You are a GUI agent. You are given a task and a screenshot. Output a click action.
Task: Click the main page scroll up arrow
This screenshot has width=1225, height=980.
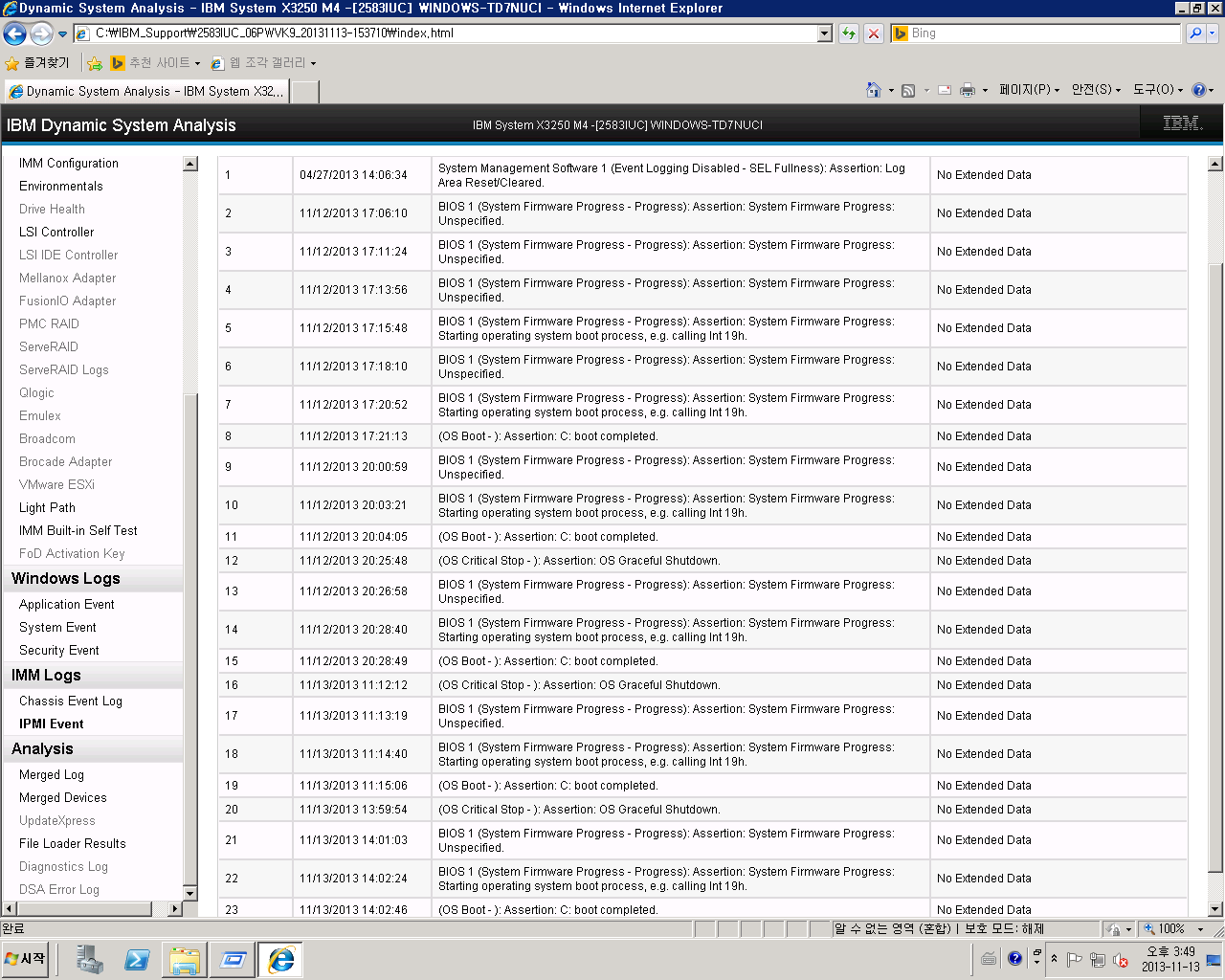tap(1215, 164)
